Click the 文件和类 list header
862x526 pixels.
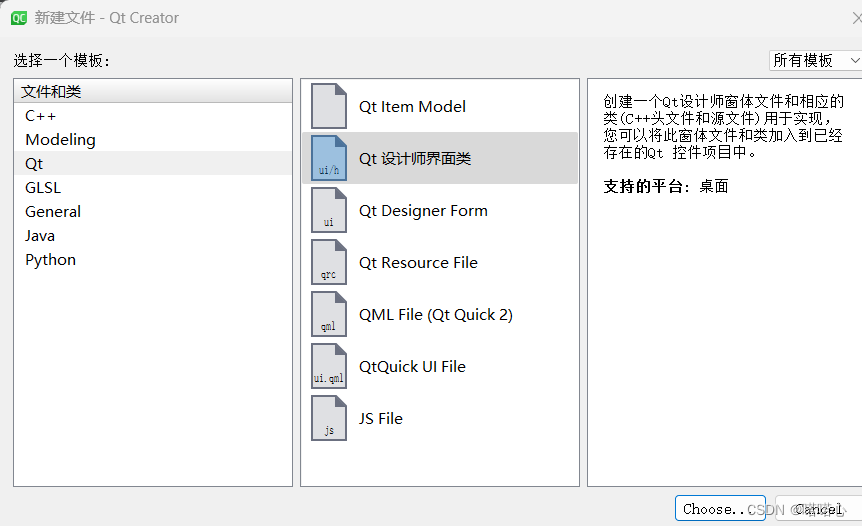[153, 91]
